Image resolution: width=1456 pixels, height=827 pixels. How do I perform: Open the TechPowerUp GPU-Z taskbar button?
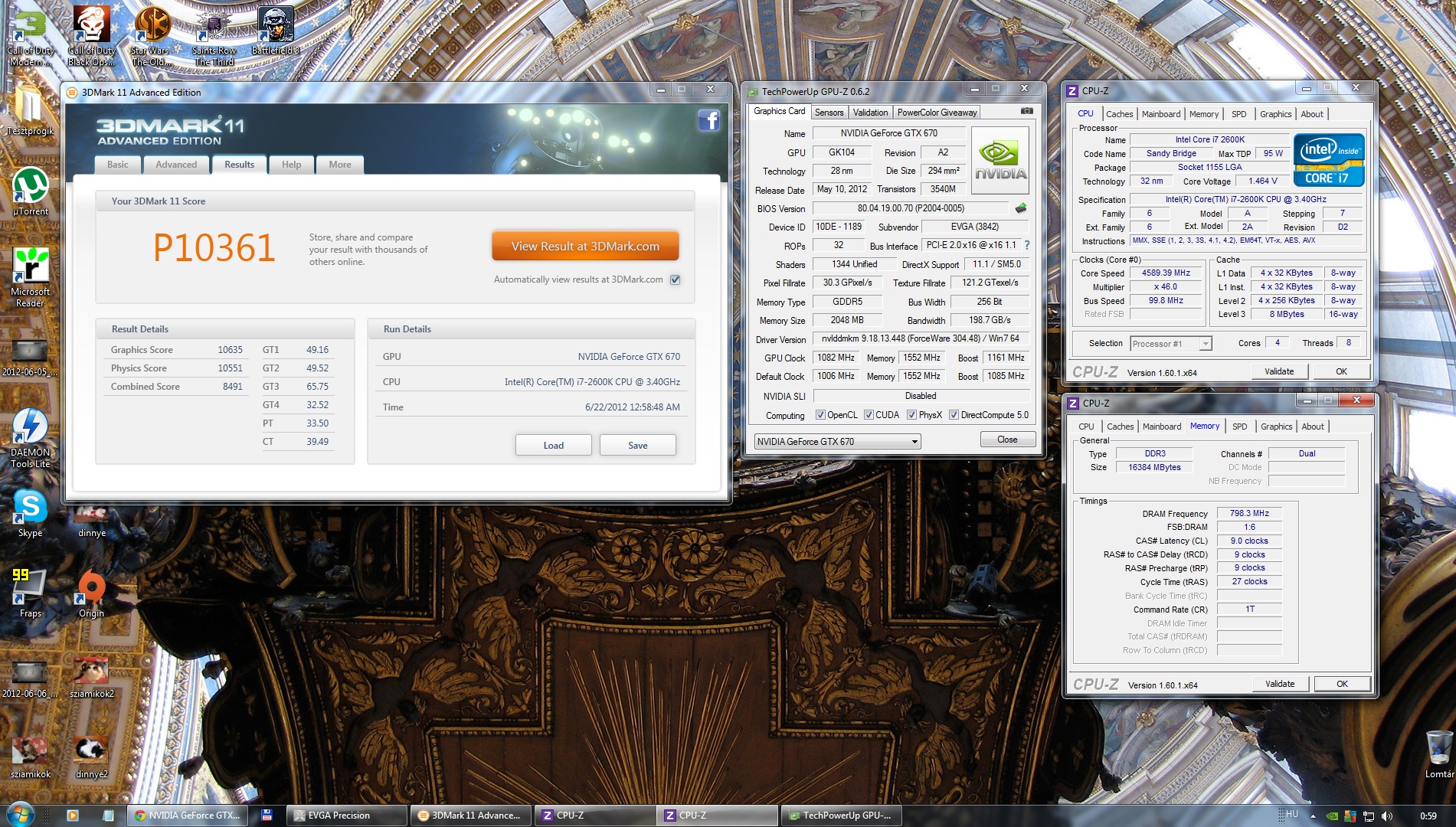tap(843, 816)
